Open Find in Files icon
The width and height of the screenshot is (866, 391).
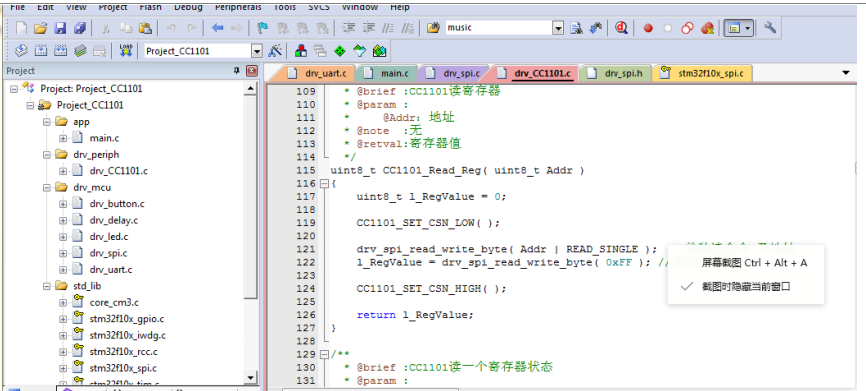coord(434,28)
